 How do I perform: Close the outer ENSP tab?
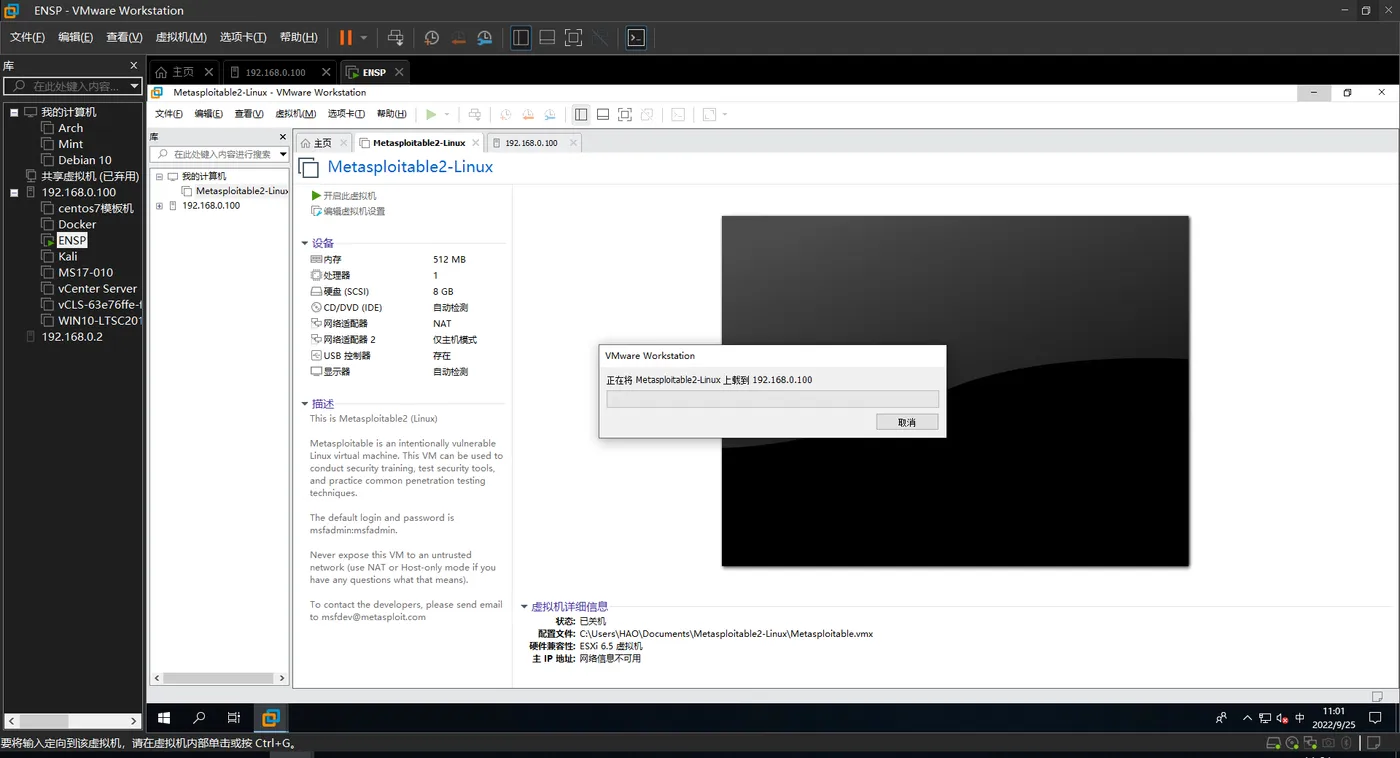[399, 72]
